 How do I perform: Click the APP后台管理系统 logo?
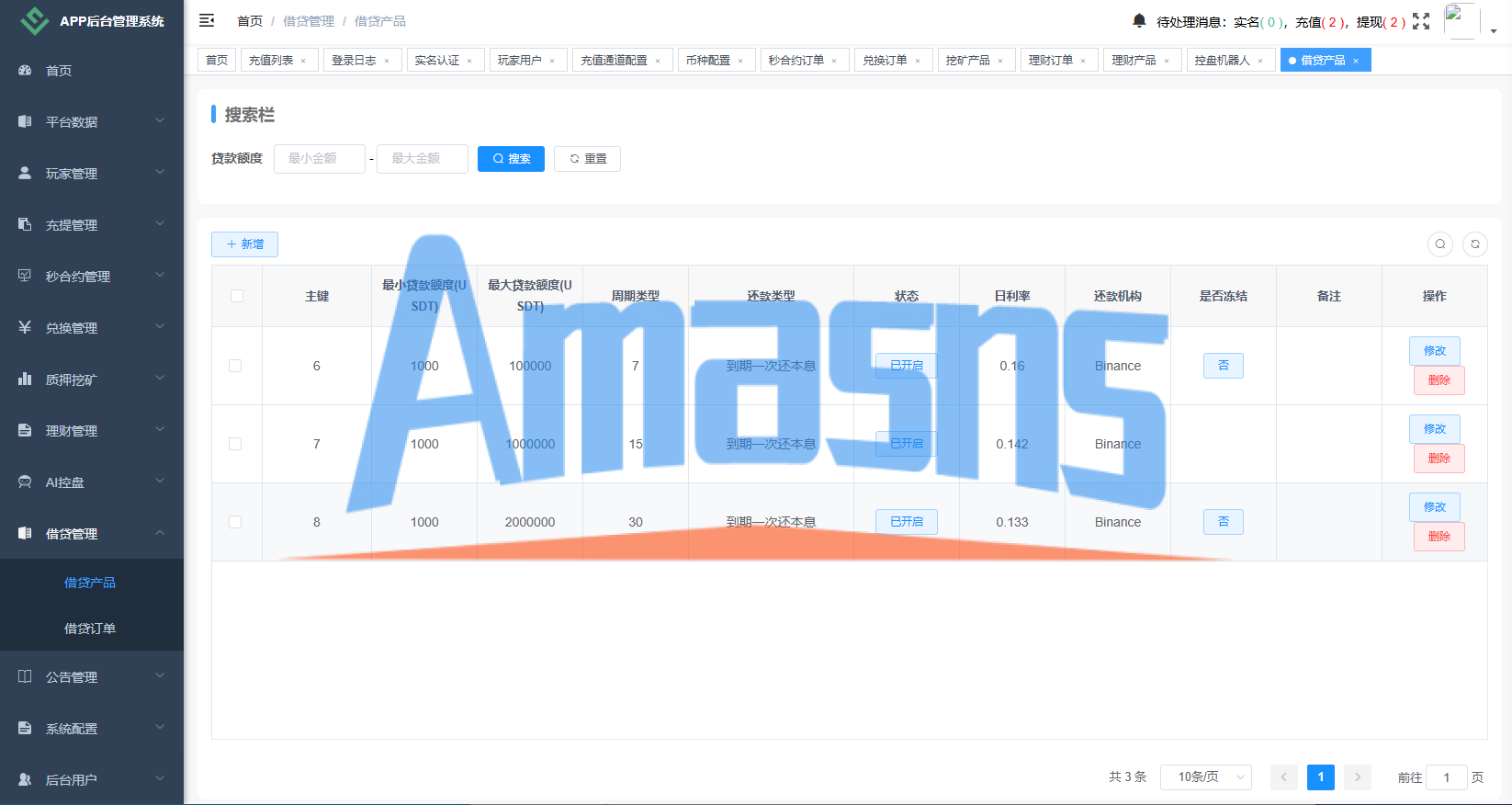tap(35, 20)
